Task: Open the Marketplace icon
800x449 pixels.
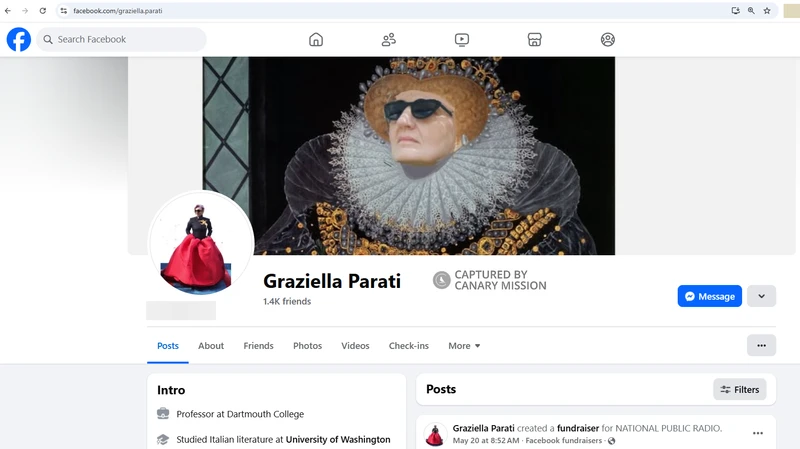Action: click(x=535, y=39)
